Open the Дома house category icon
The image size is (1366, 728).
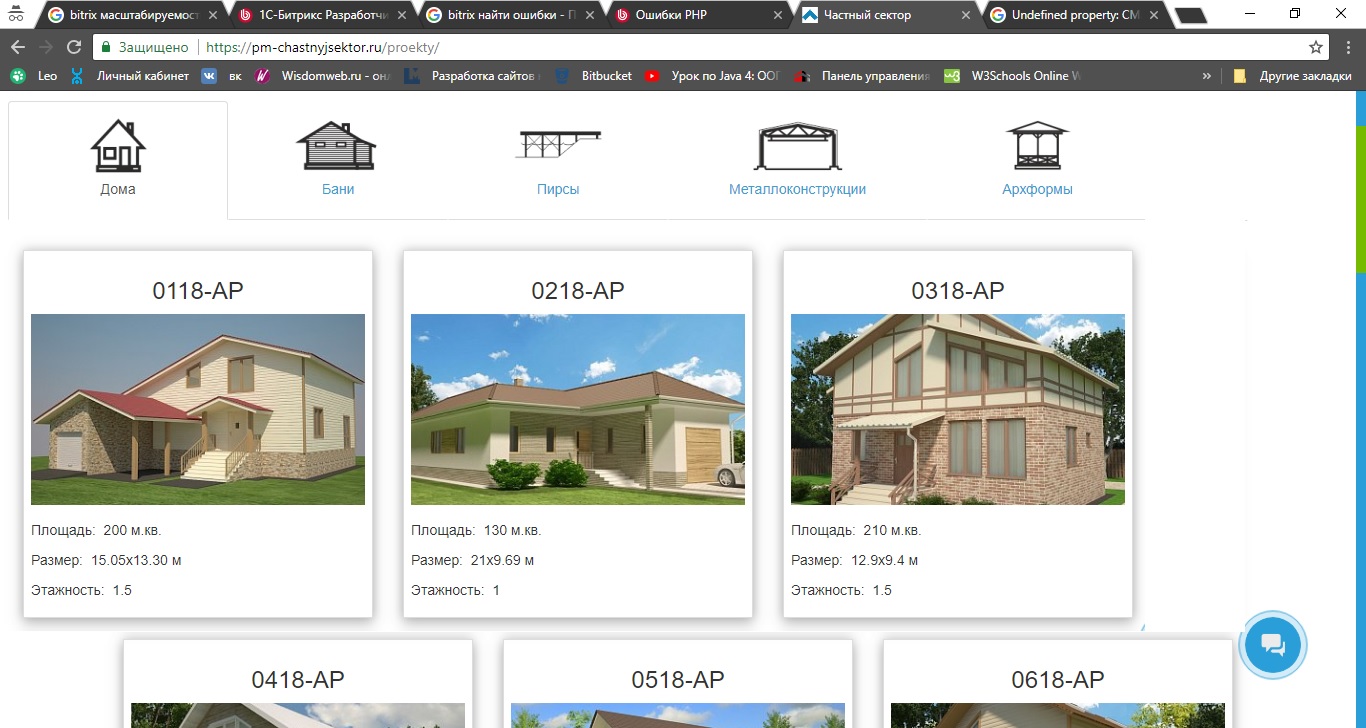coord(118,146)
